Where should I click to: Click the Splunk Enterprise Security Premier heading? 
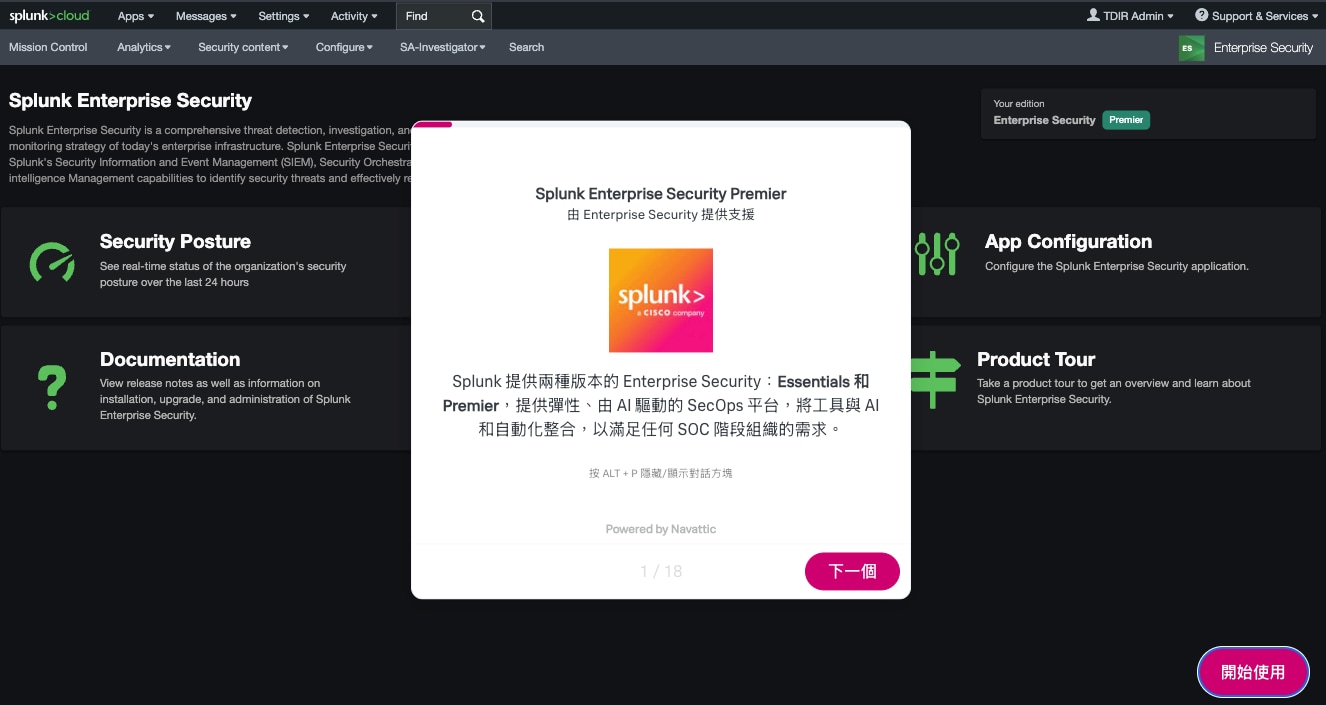[x=661, y=194]
